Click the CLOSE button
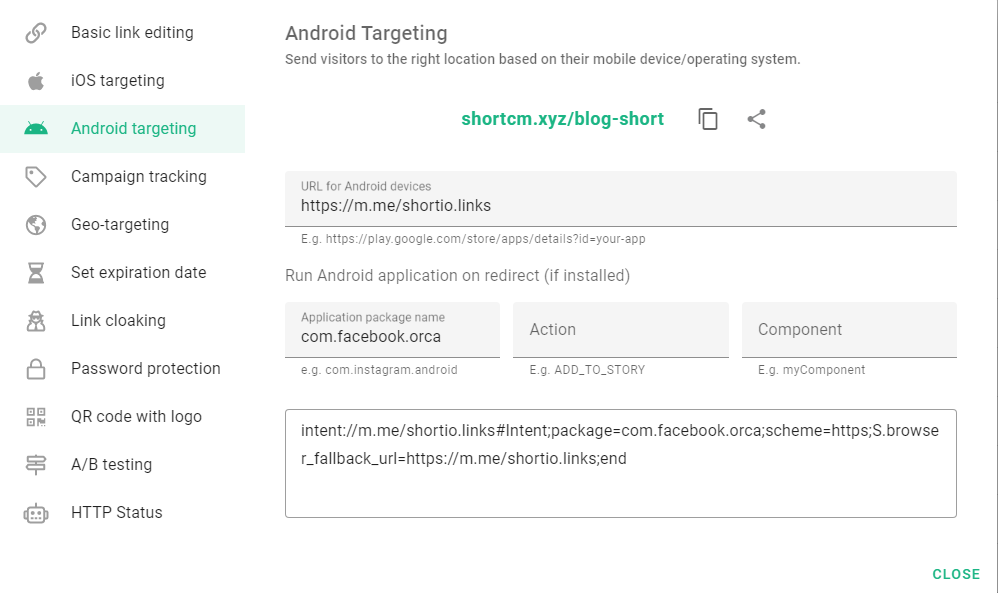Viewport: 998px width, 593px height. (956, 574)
